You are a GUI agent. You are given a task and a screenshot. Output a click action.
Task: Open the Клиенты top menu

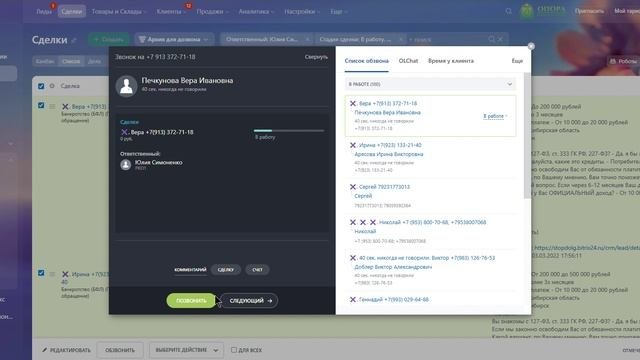[x=171, y=11]
